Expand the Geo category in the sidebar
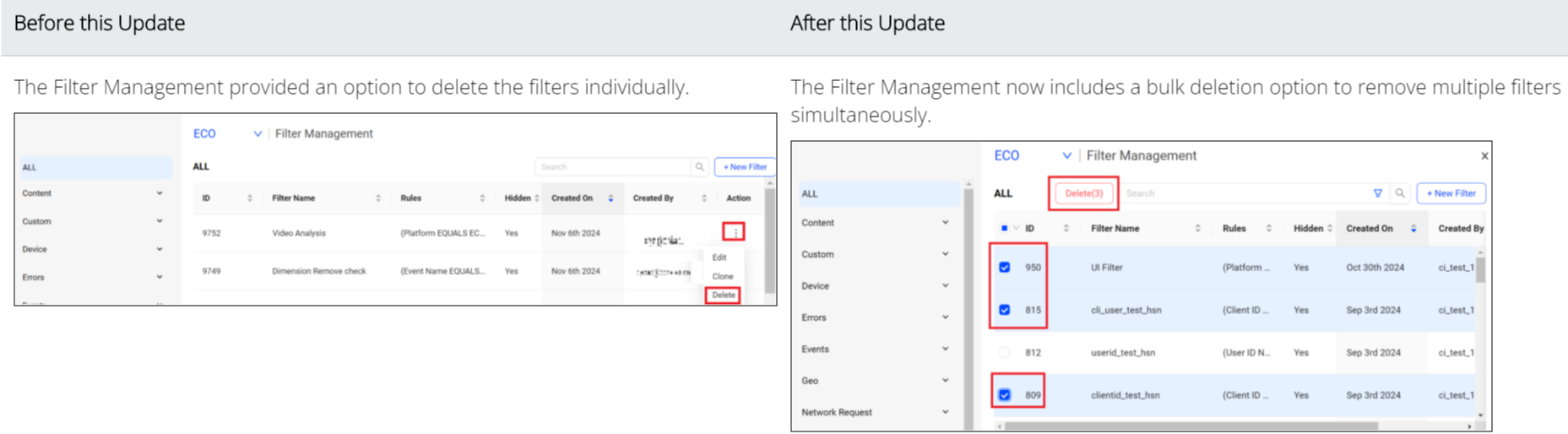Viewport: 1568px width, 434px height. coord(945,381)
